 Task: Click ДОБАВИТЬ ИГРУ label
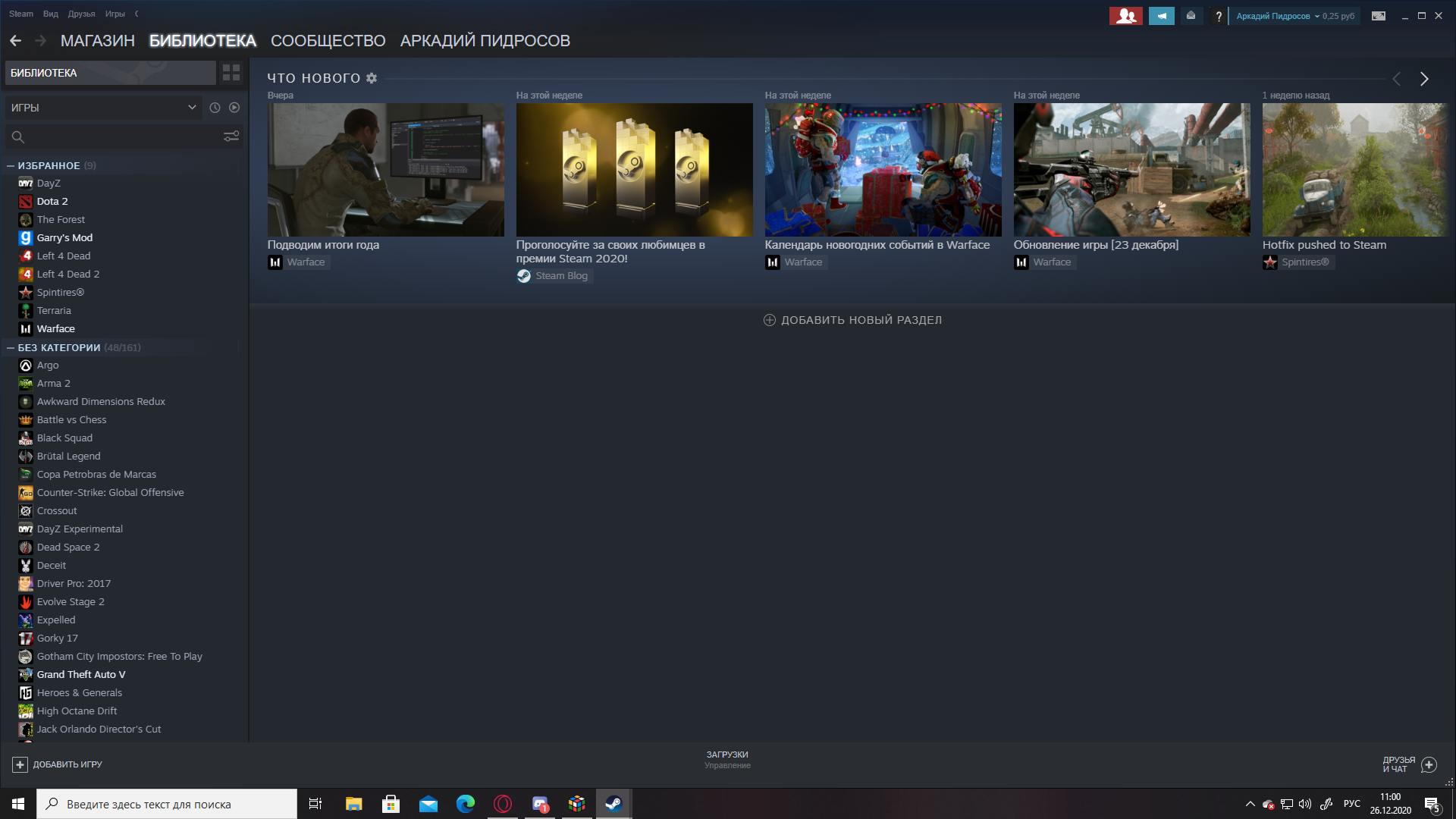tap(67, 764)
